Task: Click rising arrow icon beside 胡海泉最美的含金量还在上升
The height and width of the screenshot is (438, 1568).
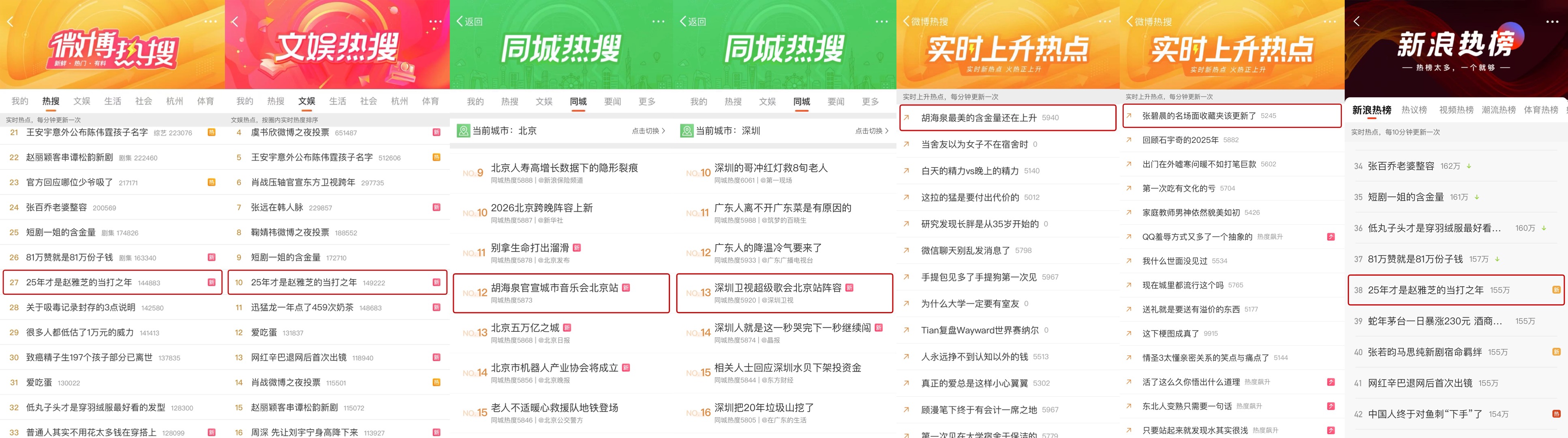Action: pos(906,118)
